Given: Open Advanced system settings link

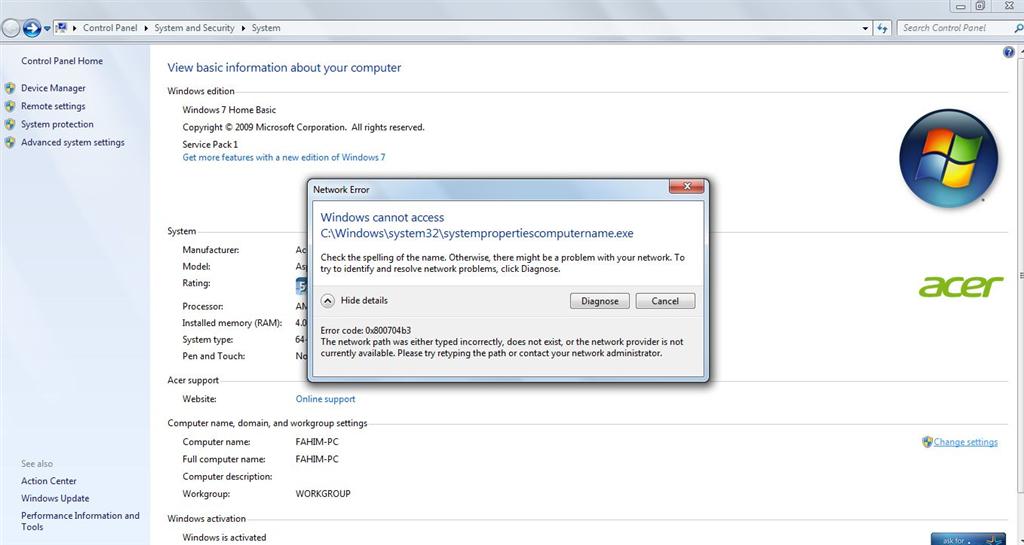Looking at the screenshot, I should tap(72, 142).
